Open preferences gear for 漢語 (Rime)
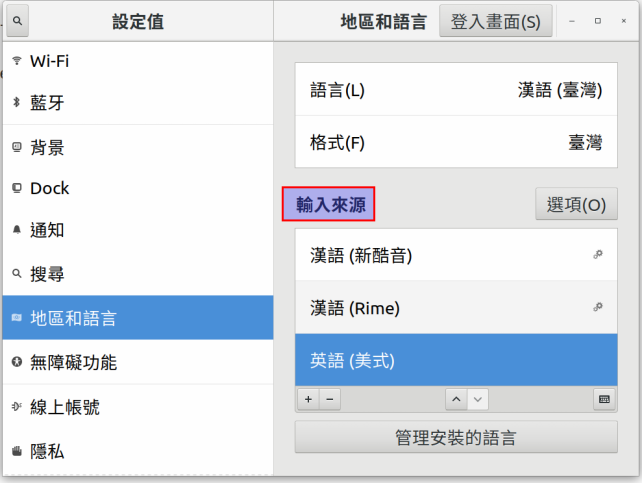This screenshot has height=483, width=642. click(598, 307)
